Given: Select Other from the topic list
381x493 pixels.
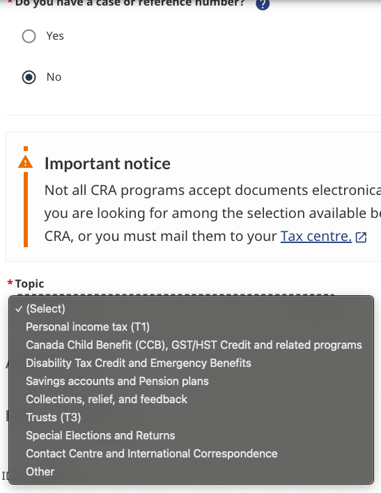Looking at the screenshot, I should point(191,472).
